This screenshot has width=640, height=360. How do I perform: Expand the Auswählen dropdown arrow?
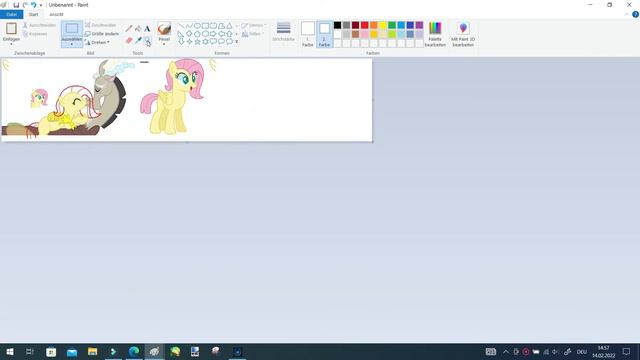[x=71, y=44]
